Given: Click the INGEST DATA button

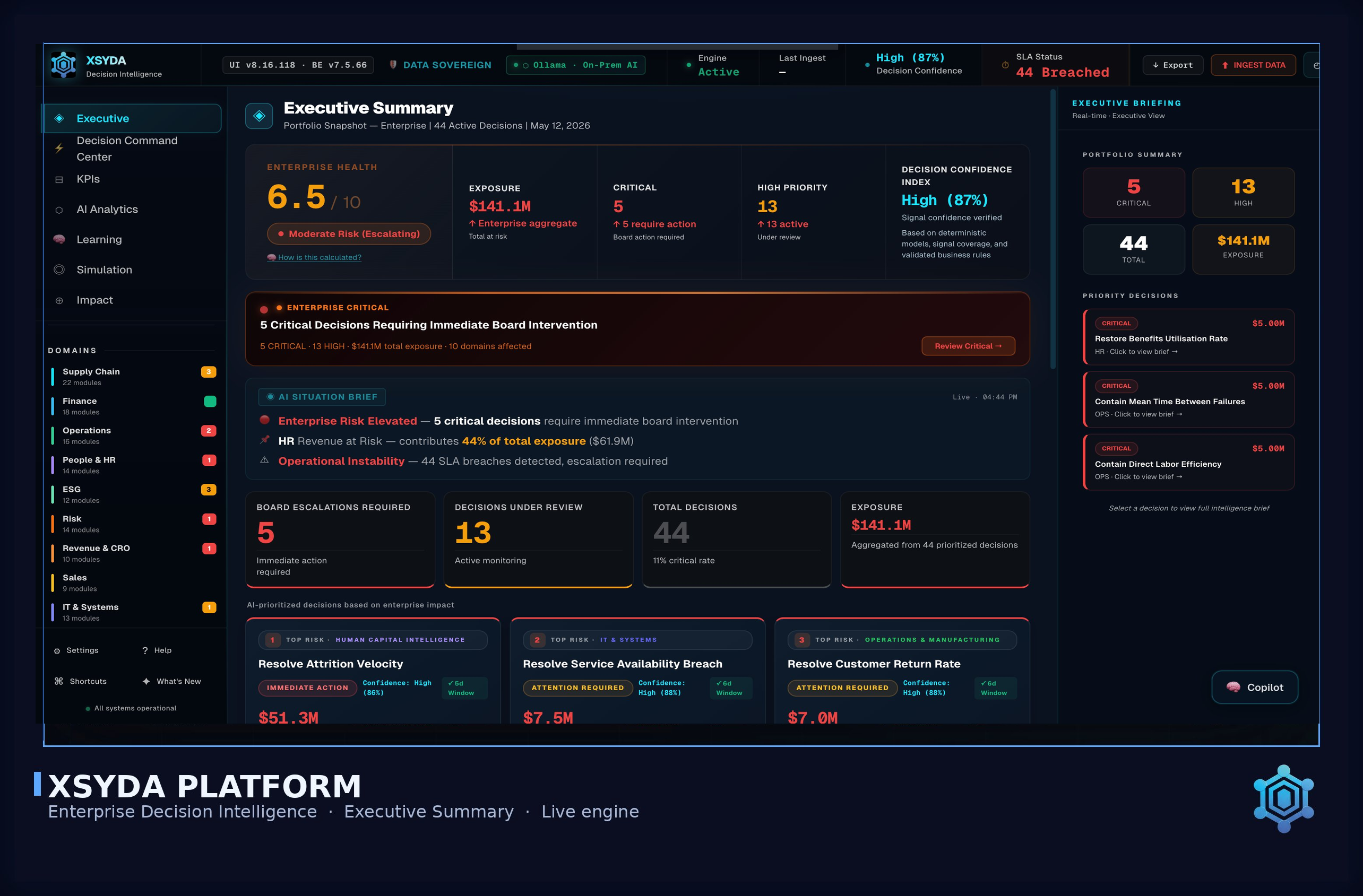Looking at the screenshot, I should point(1253,65).
